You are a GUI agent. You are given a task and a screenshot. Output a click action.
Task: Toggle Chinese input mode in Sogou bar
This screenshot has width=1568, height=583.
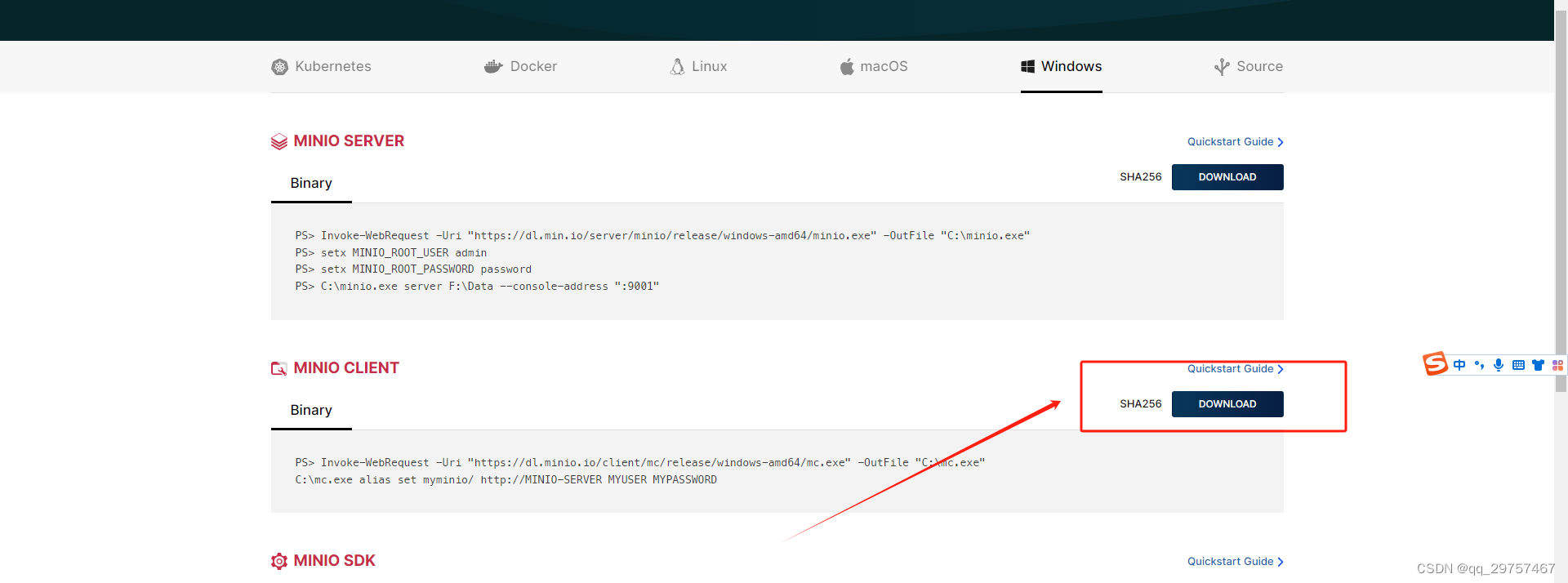pyautogui.click(x=1459, y=365)
